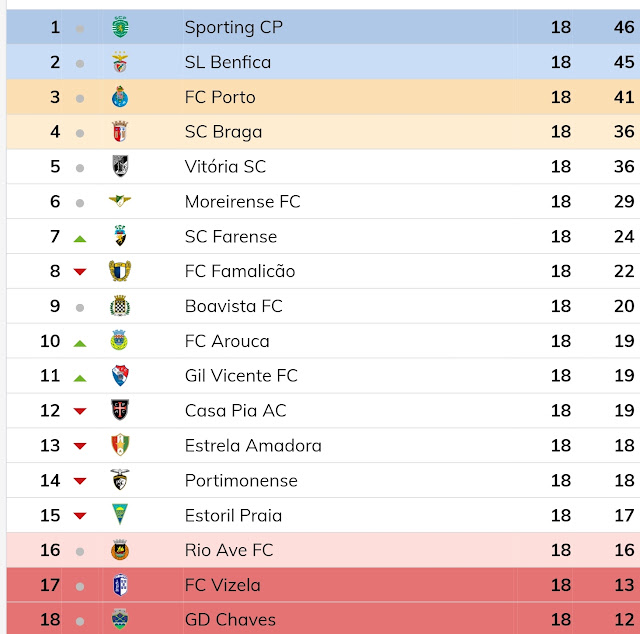
Task: Click the Rio Ave FC crest
Action: [x=120, y=550]
